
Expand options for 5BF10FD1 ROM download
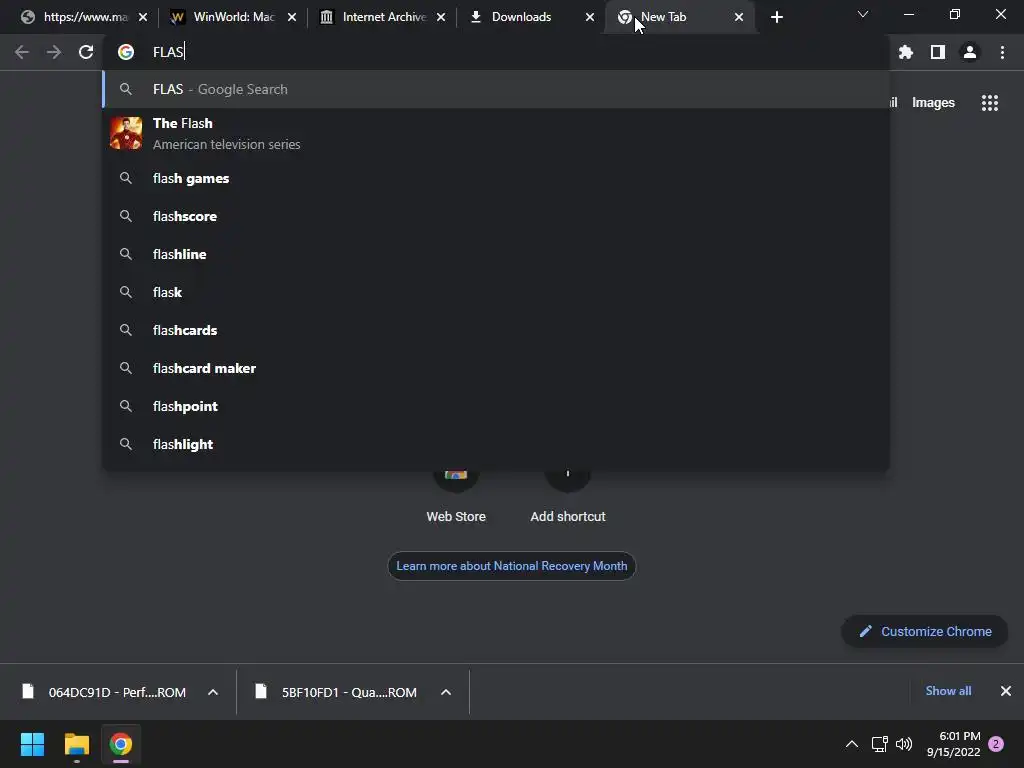coord(446,692)
